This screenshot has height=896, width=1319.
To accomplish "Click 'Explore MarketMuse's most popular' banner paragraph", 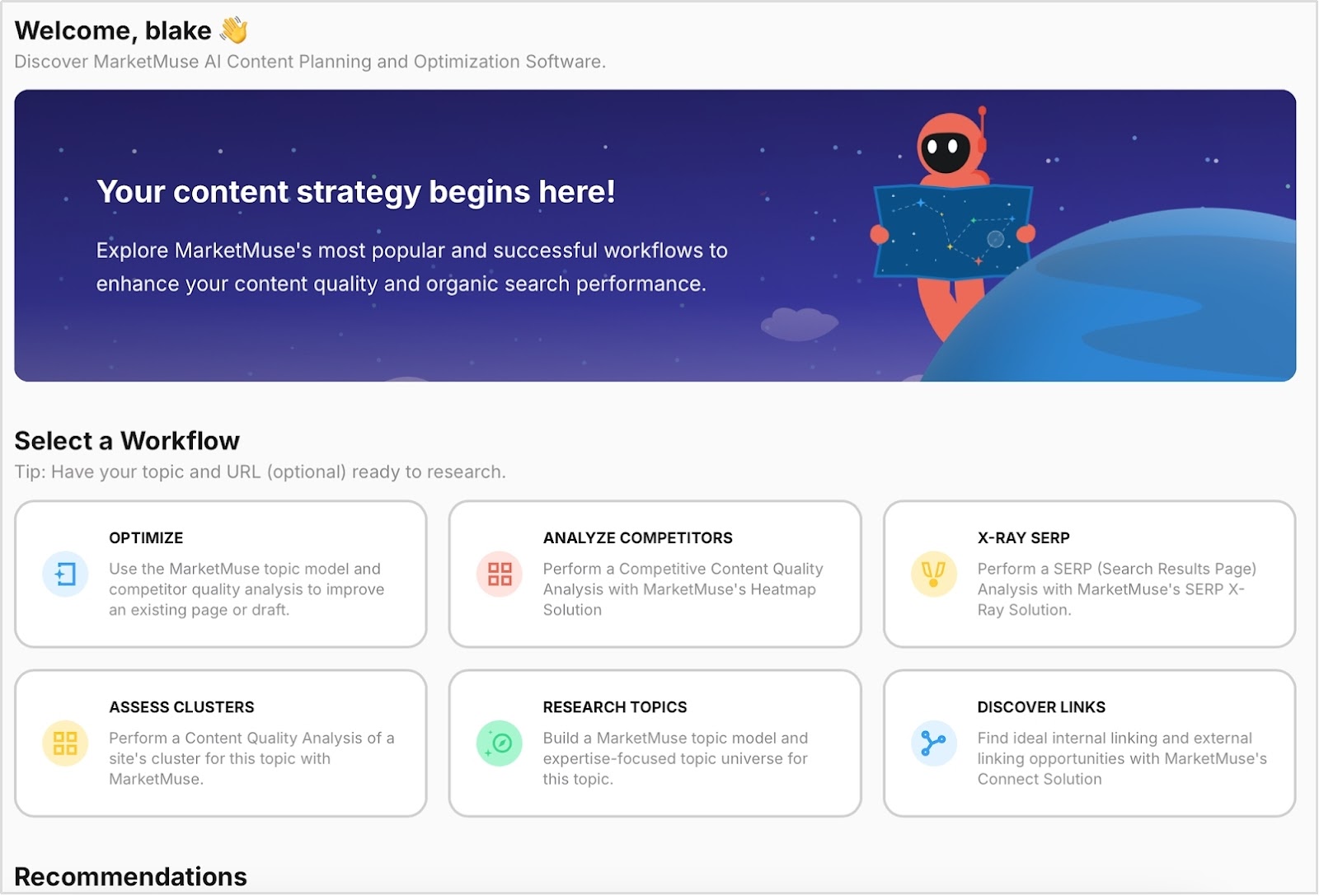I will [411, 267].
